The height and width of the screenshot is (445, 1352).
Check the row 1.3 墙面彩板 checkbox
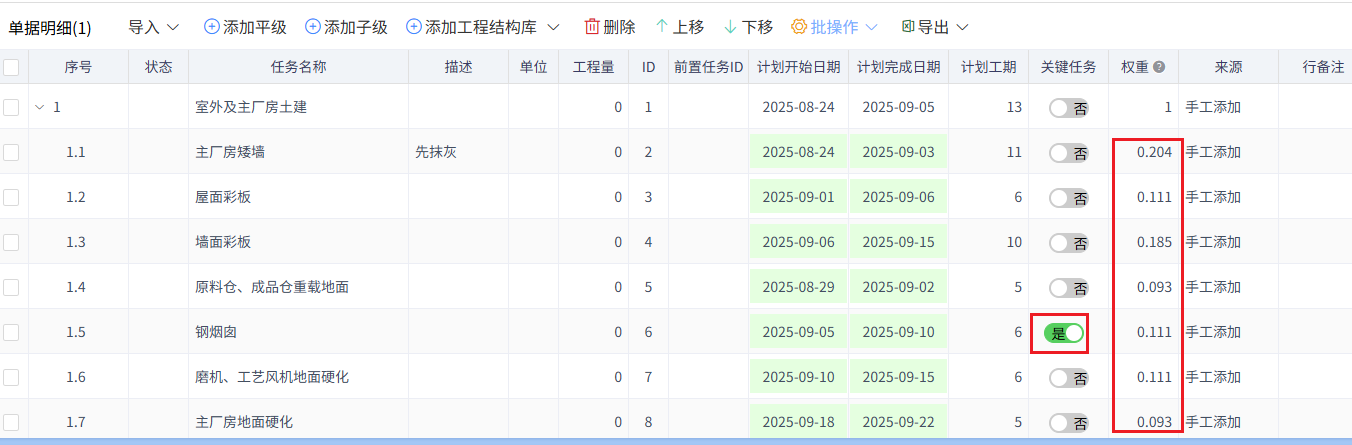tap(11, 242)
